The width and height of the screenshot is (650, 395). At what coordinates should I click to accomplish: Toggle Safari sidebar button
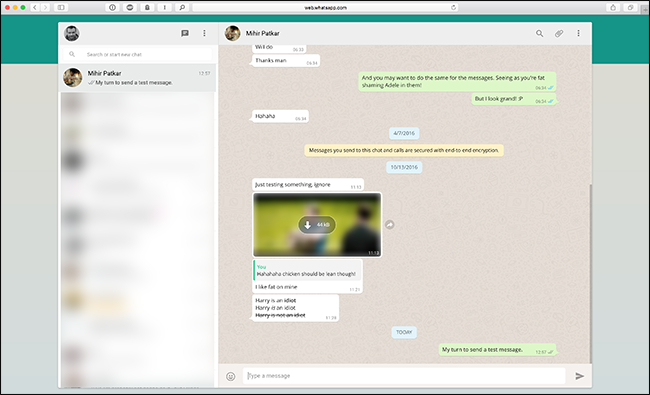coord(61,7)
